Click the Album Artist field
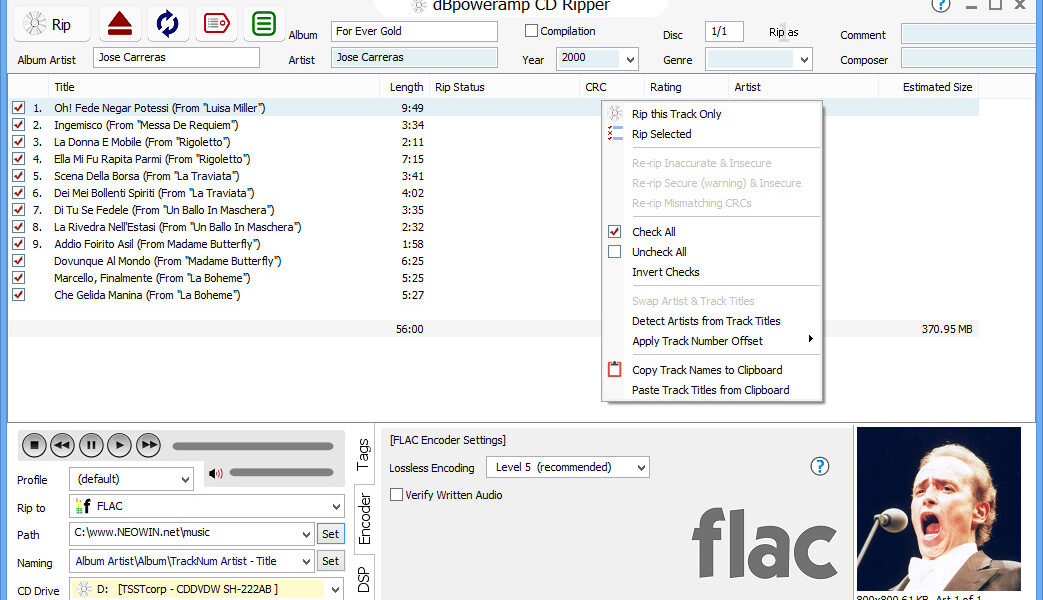 pos(176,57)
